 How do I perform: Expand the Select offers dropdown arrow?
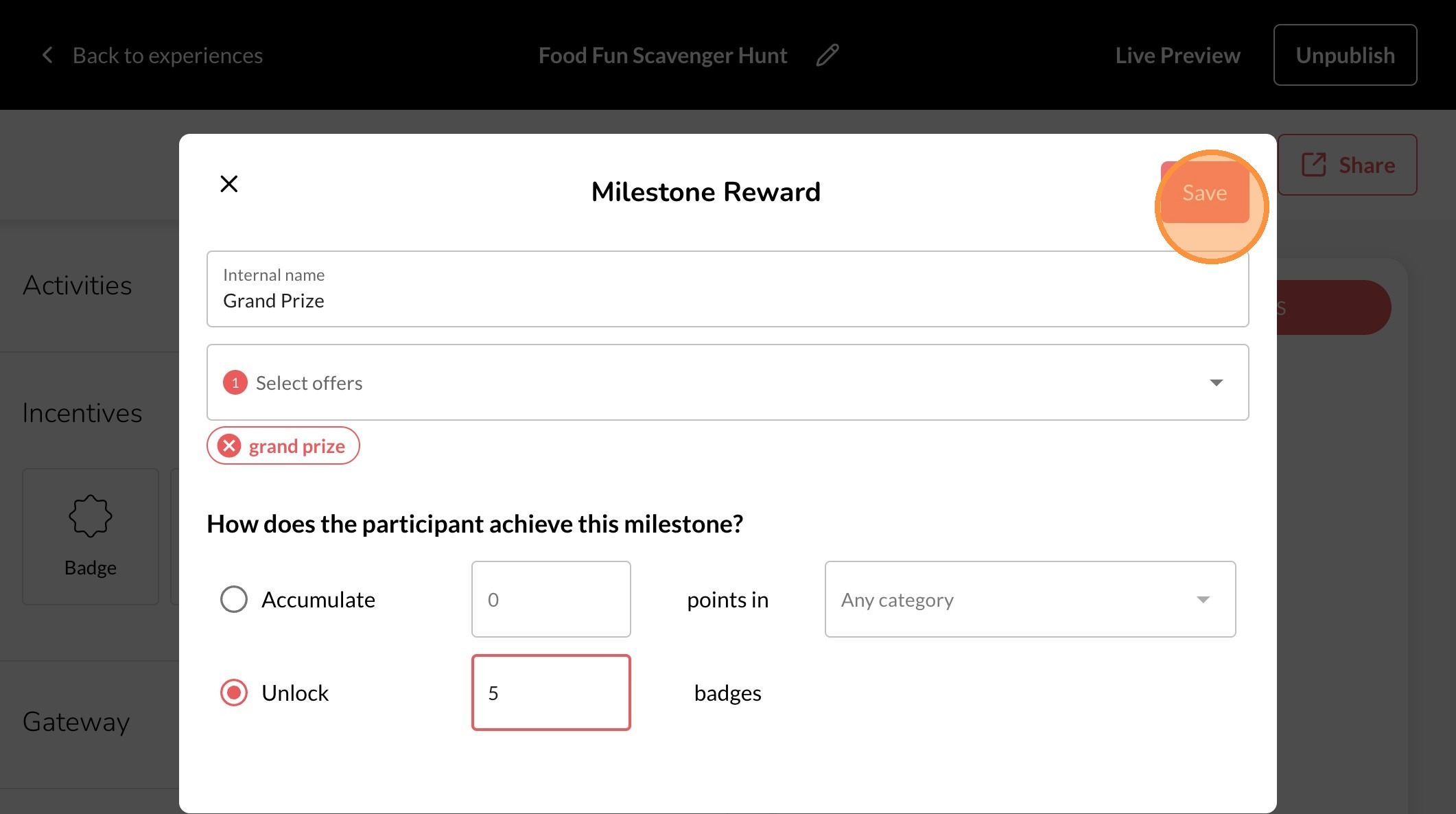(1216, 383)
